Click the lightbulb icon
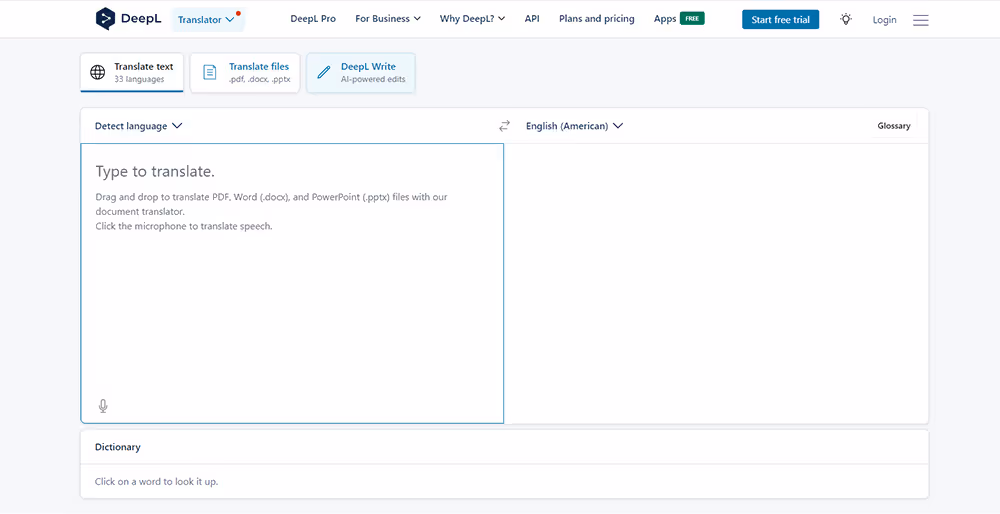Viewport: 1000px width, 514px height. [x=846, y=19]
